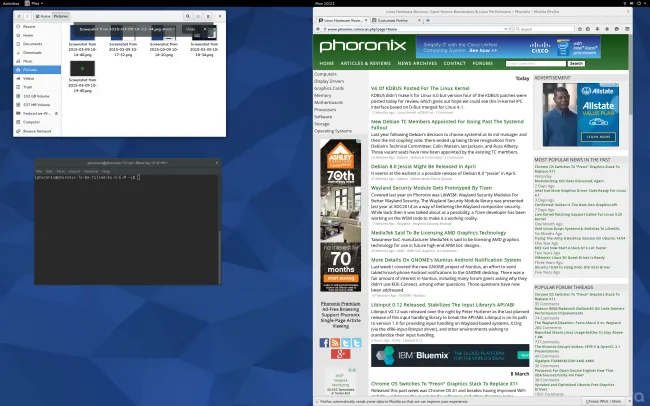Open Computer in the Files sidebar
This screenshot has width=650, height=406.
coord(37,122)
